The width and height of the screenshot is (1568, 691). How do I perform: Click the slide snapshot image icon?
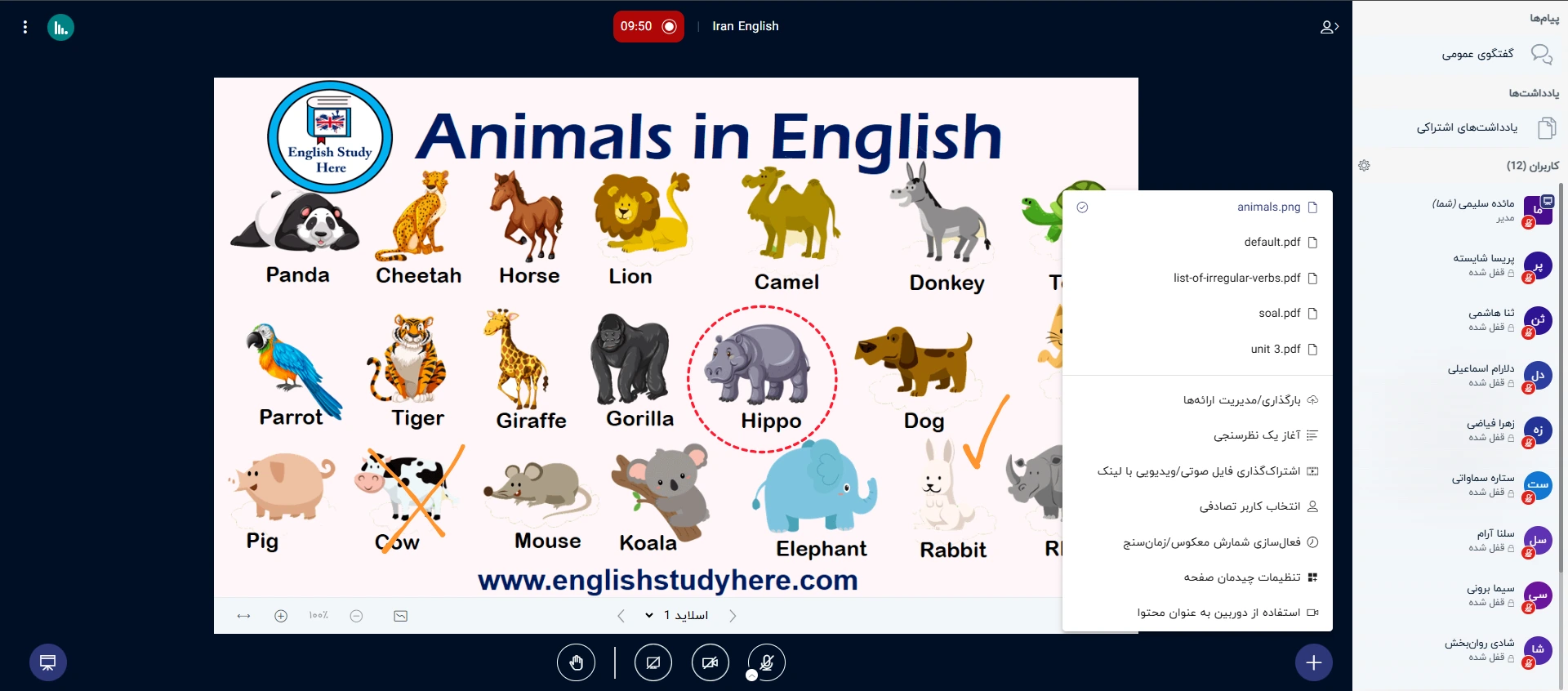coord(401,616)
